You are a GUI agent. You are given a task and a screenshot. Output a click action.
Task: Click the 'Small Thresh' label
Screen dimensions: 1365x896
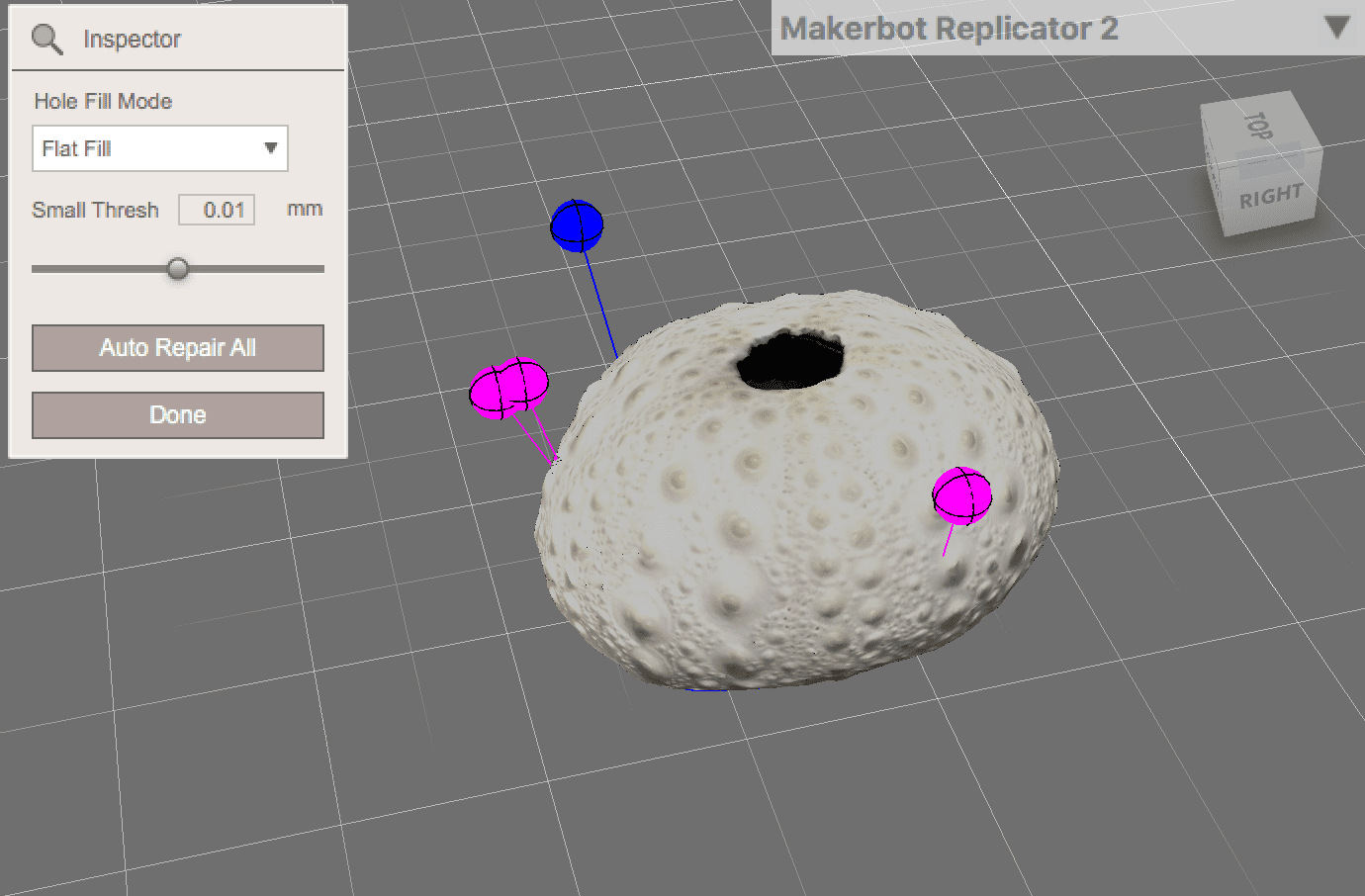coord(95,210)
